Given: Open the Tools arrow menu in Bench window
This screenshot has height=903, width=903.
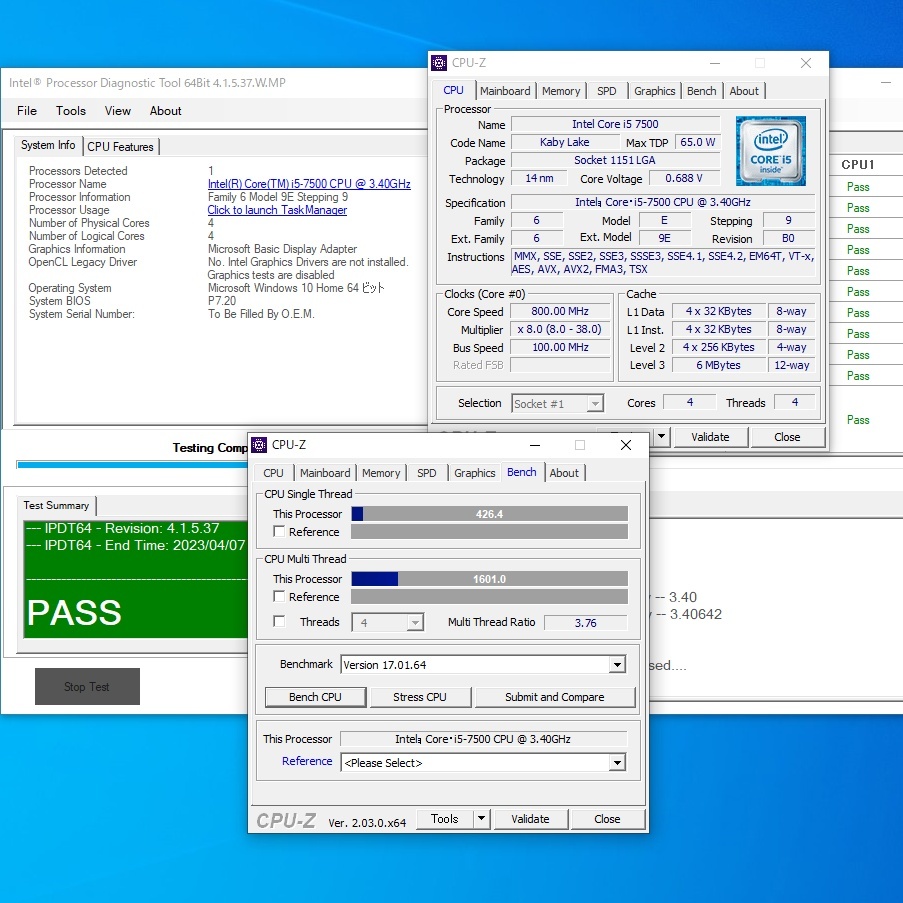Looking at the screenshot, I should click(481, 818).
